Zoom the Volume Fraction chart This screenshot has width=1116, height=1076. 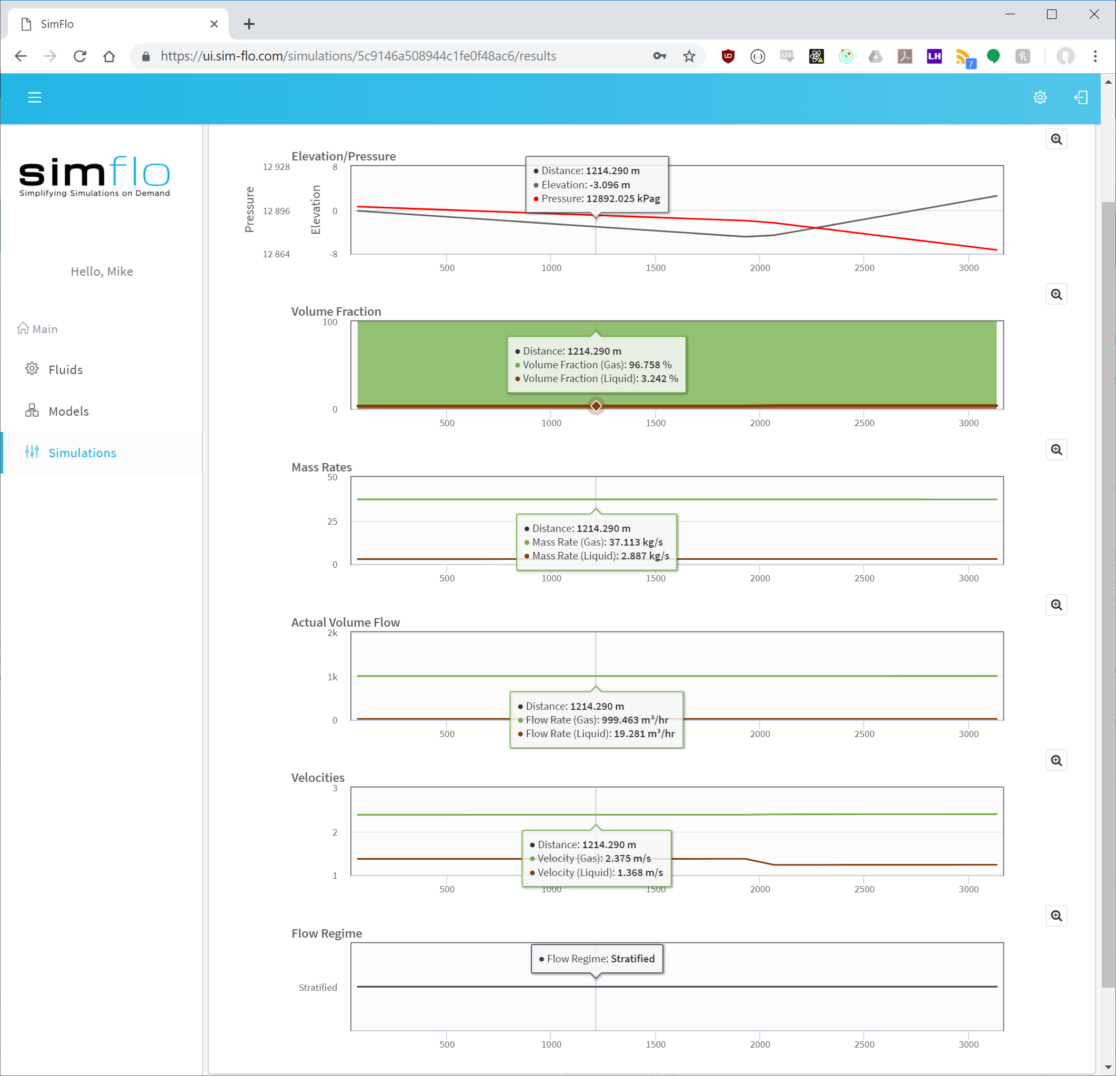(x=1056, y=294)
